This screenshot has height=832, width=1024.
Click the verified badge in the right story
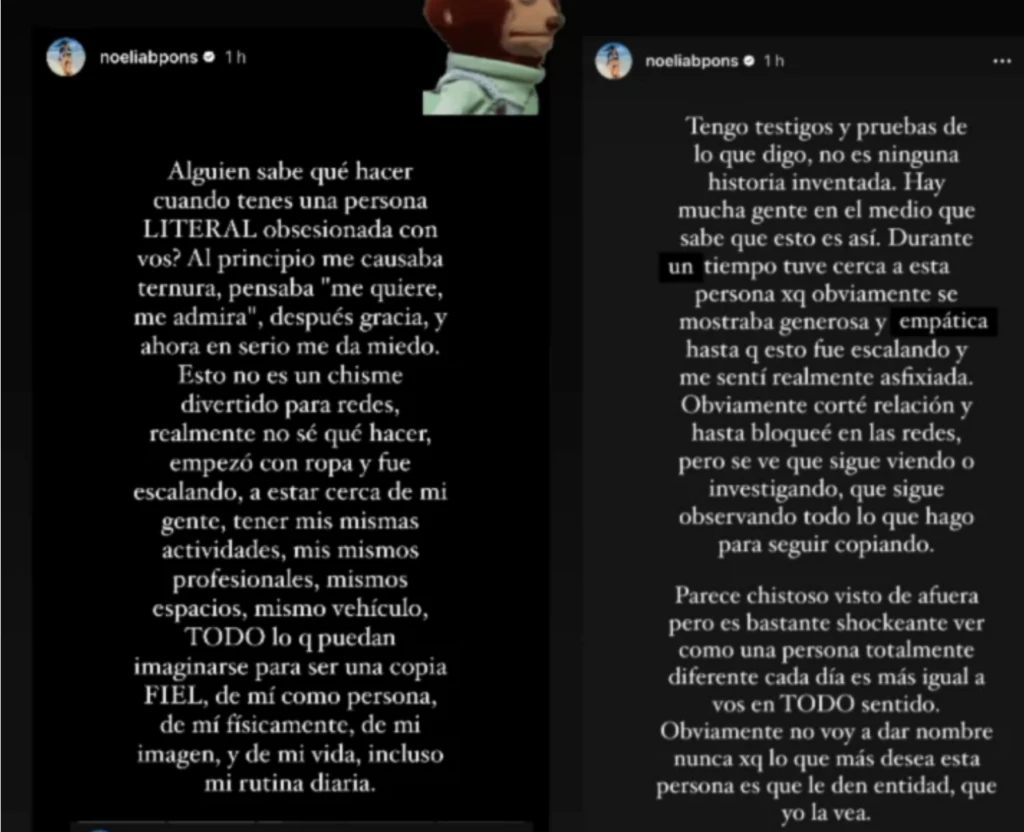[x=749, y=61]
